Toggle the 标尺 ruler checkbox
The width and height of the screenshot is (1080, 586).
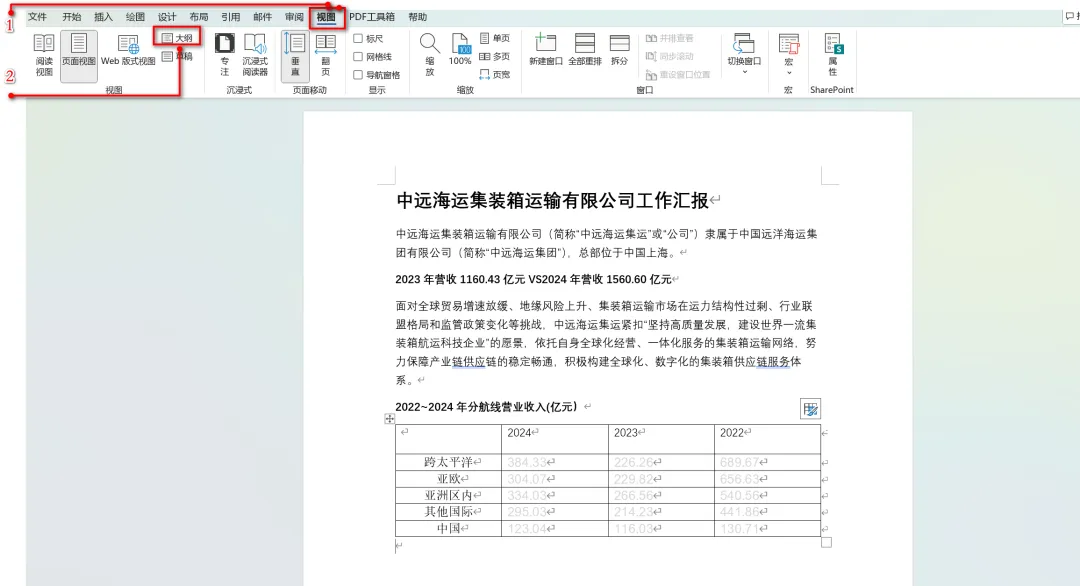pyautogui.click(x=357, y=39)
